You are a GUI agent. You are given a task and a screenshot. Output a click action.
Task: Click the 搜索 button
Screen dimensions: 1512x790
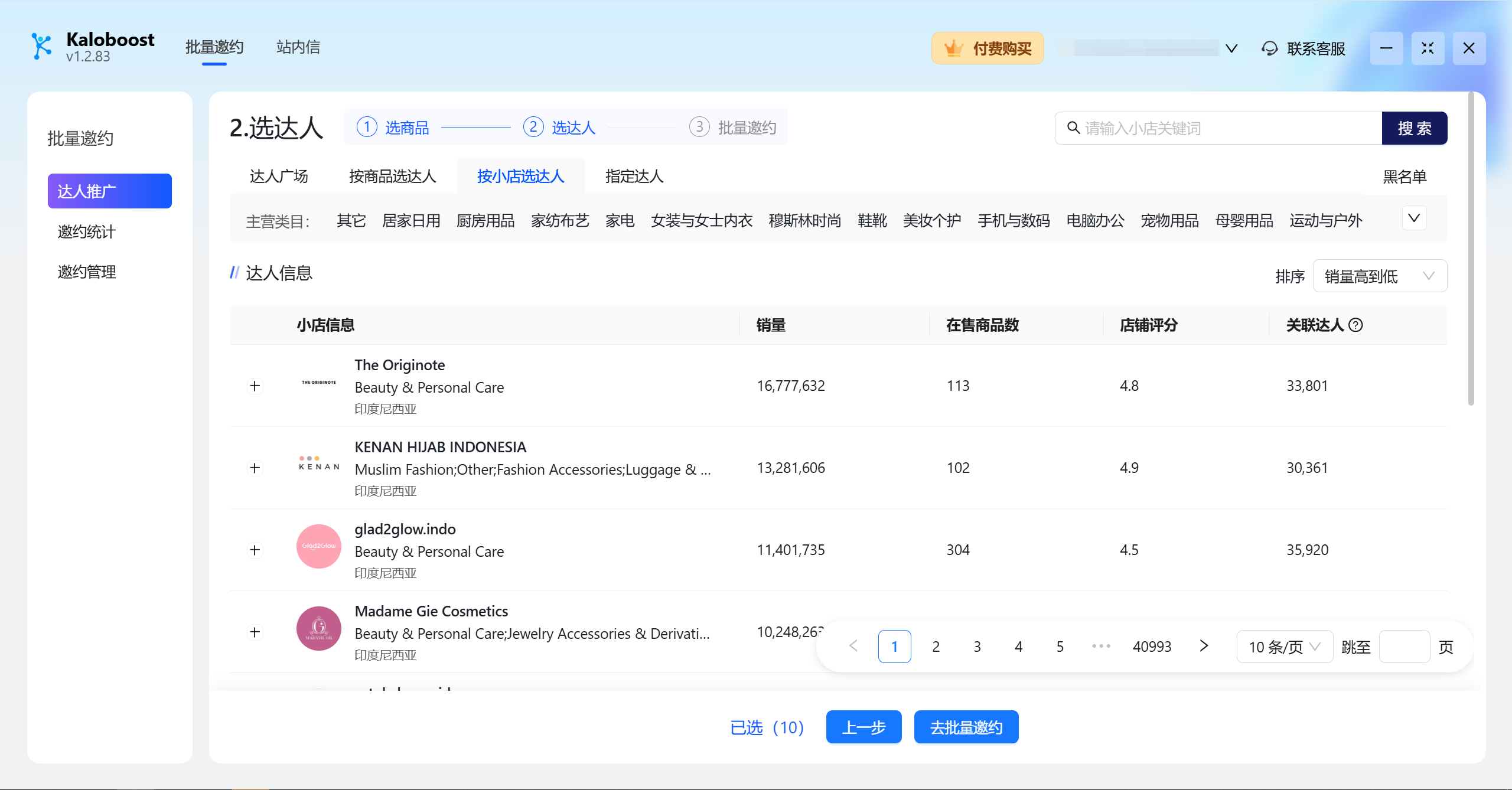[x=1415, y=128]
